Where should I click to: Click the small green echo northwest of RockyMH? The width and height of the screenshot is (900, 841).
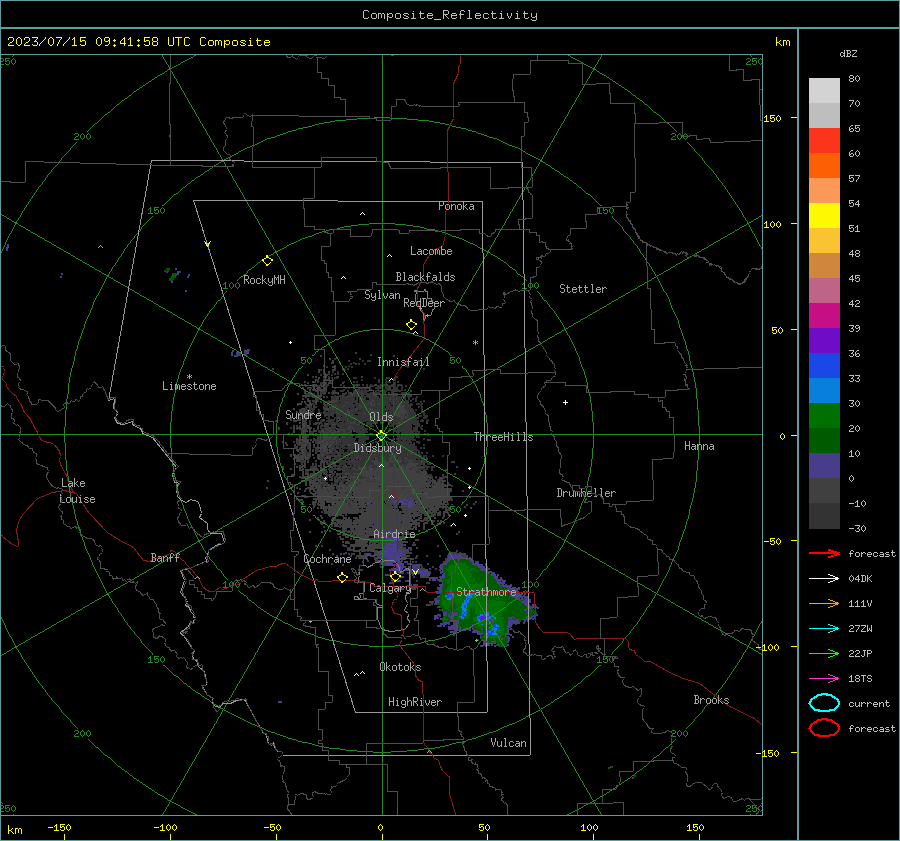click(x=172, y=274)
